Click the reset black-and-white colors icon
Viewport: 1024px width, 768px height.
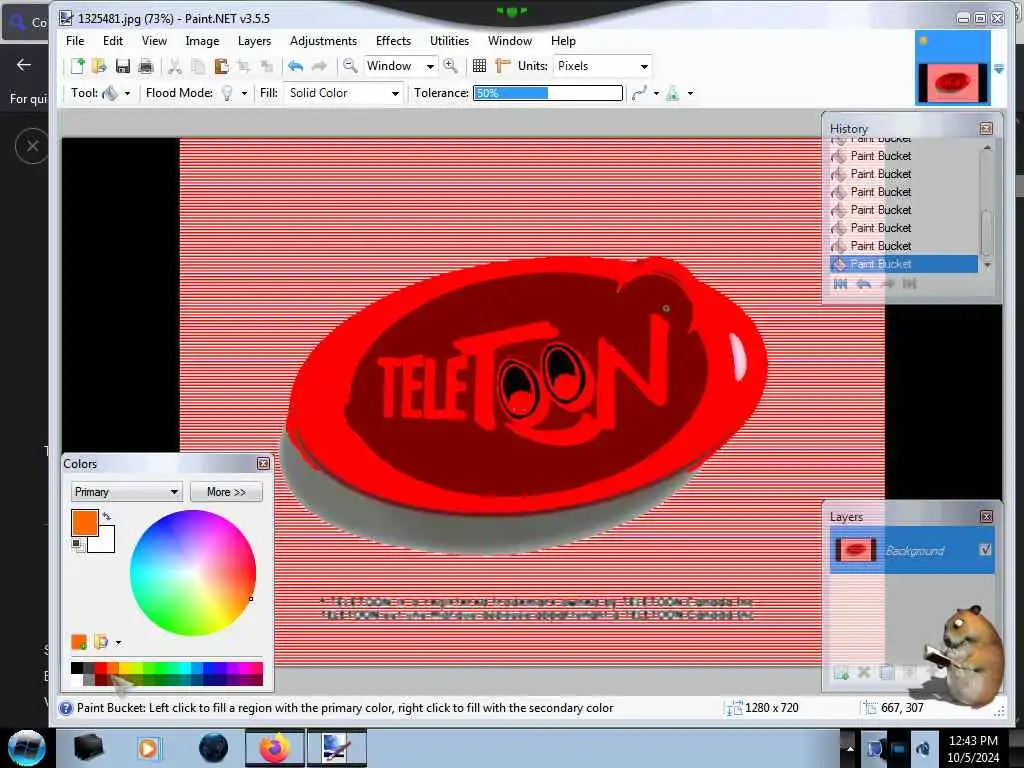click(x=78, y=546)
